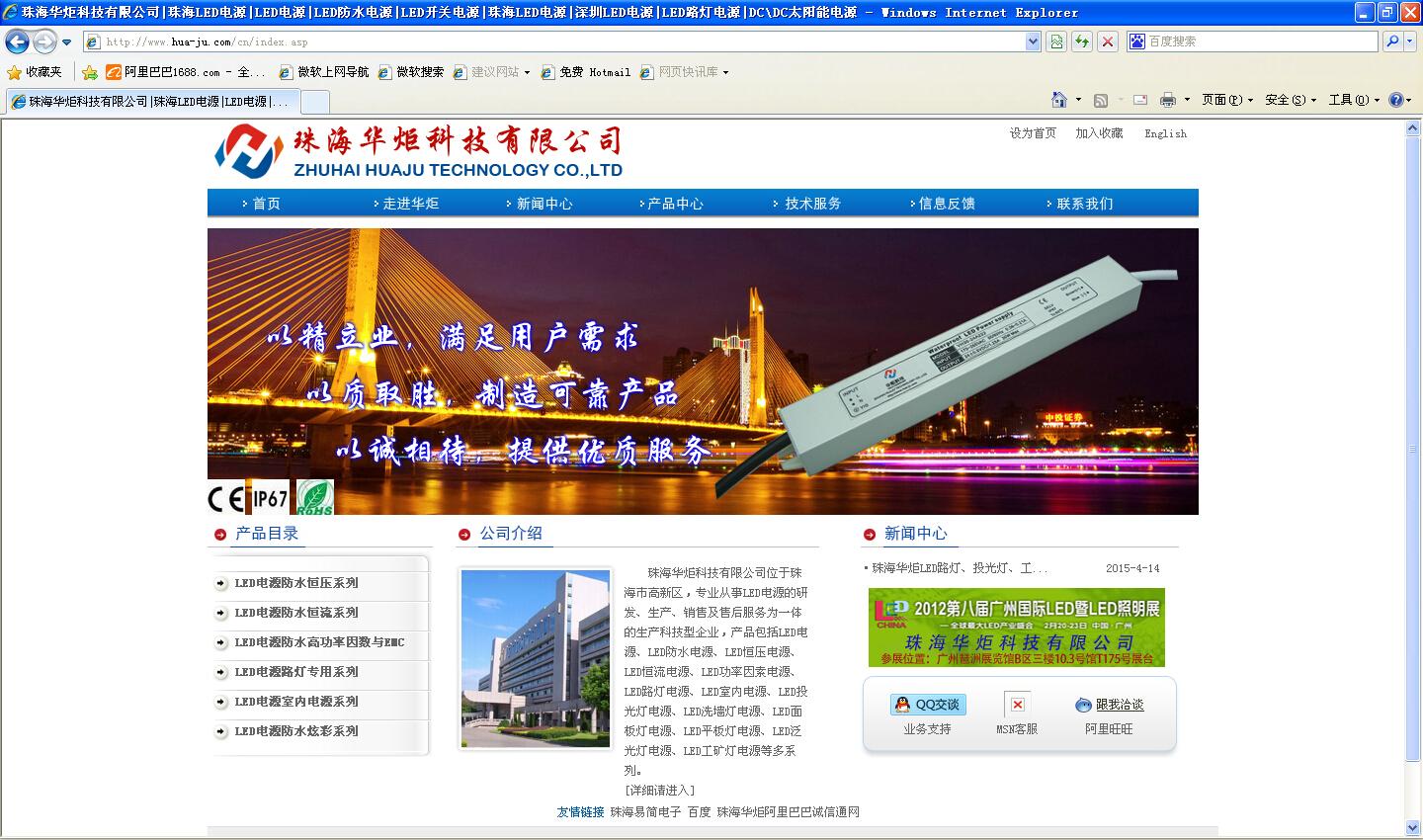Click the Home icon in command bar
The height and width of the screenshot is (840, 1423).
(x=1059, y=100)
